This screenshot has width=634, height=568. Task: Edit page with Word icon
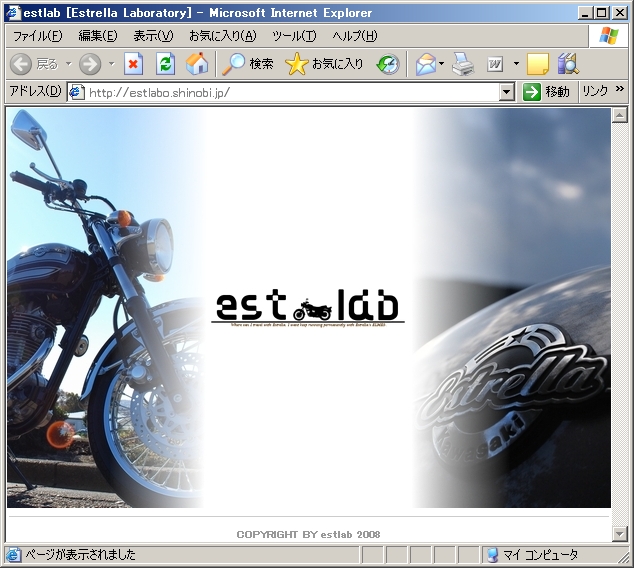tap(495, 64)
